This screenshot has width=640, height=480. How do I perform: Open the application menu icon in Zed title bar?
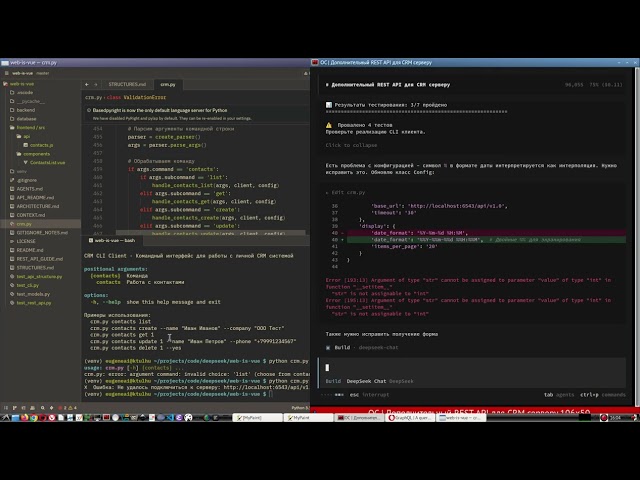pos(6,73)
